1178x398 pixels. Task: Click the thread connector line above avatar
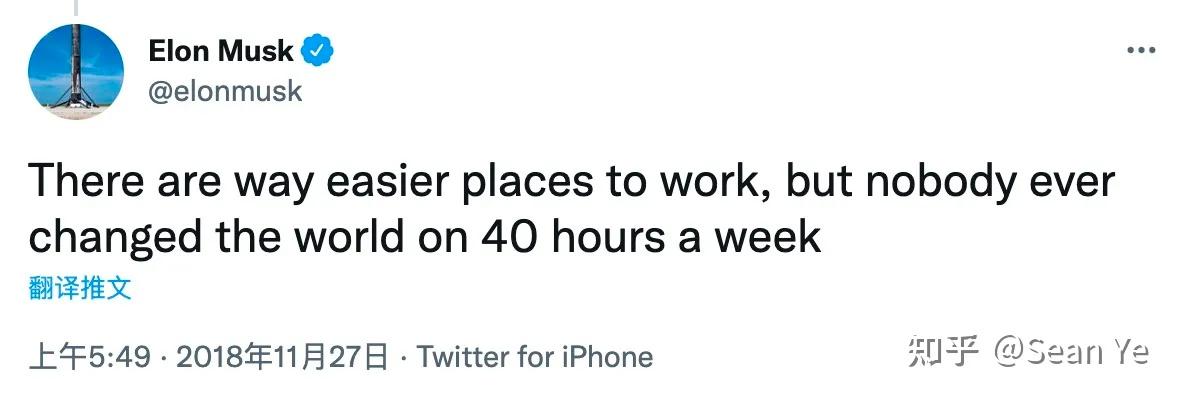76,8
